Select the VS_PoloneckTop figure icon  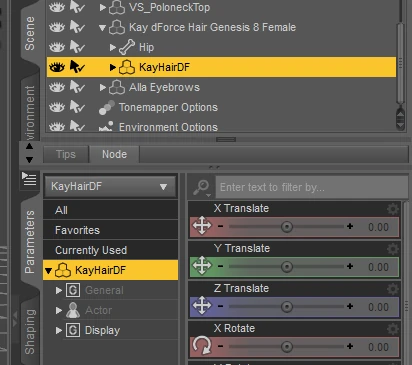pos(117,7)
